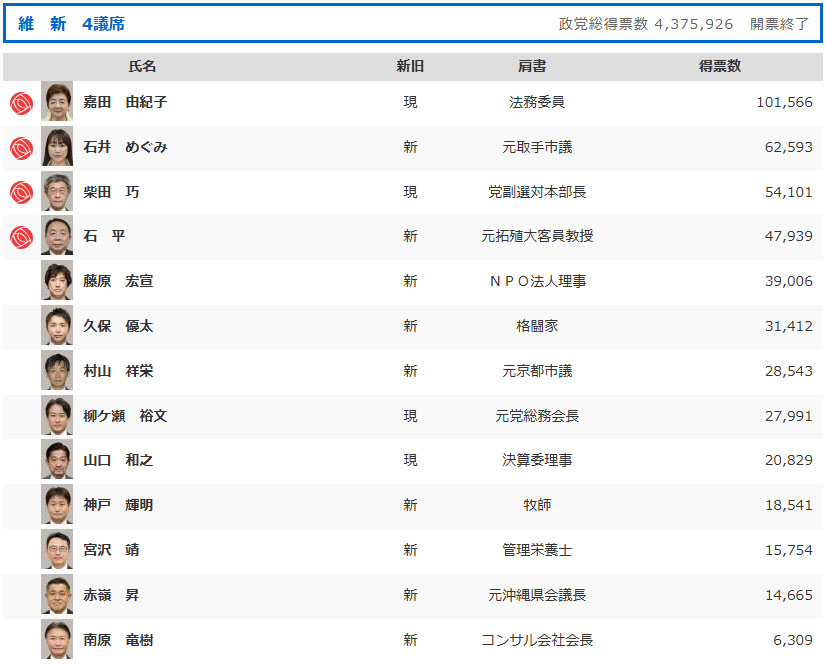Click the title 元京都市議
Screen dimensions: 825x664
537,371
